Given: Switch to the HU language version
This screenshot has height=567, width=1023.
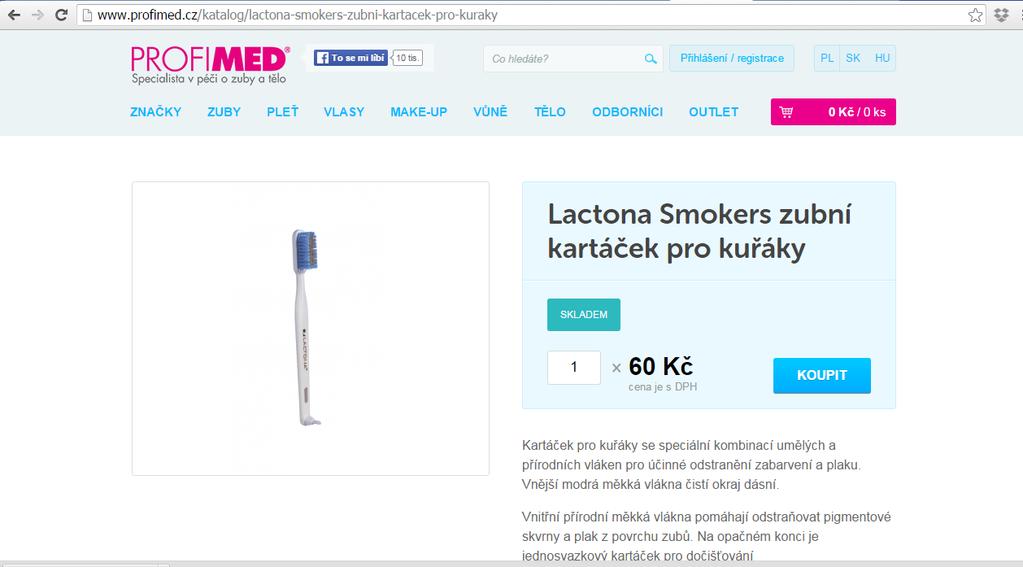Looking at the screenshot, I should point(882,58).
